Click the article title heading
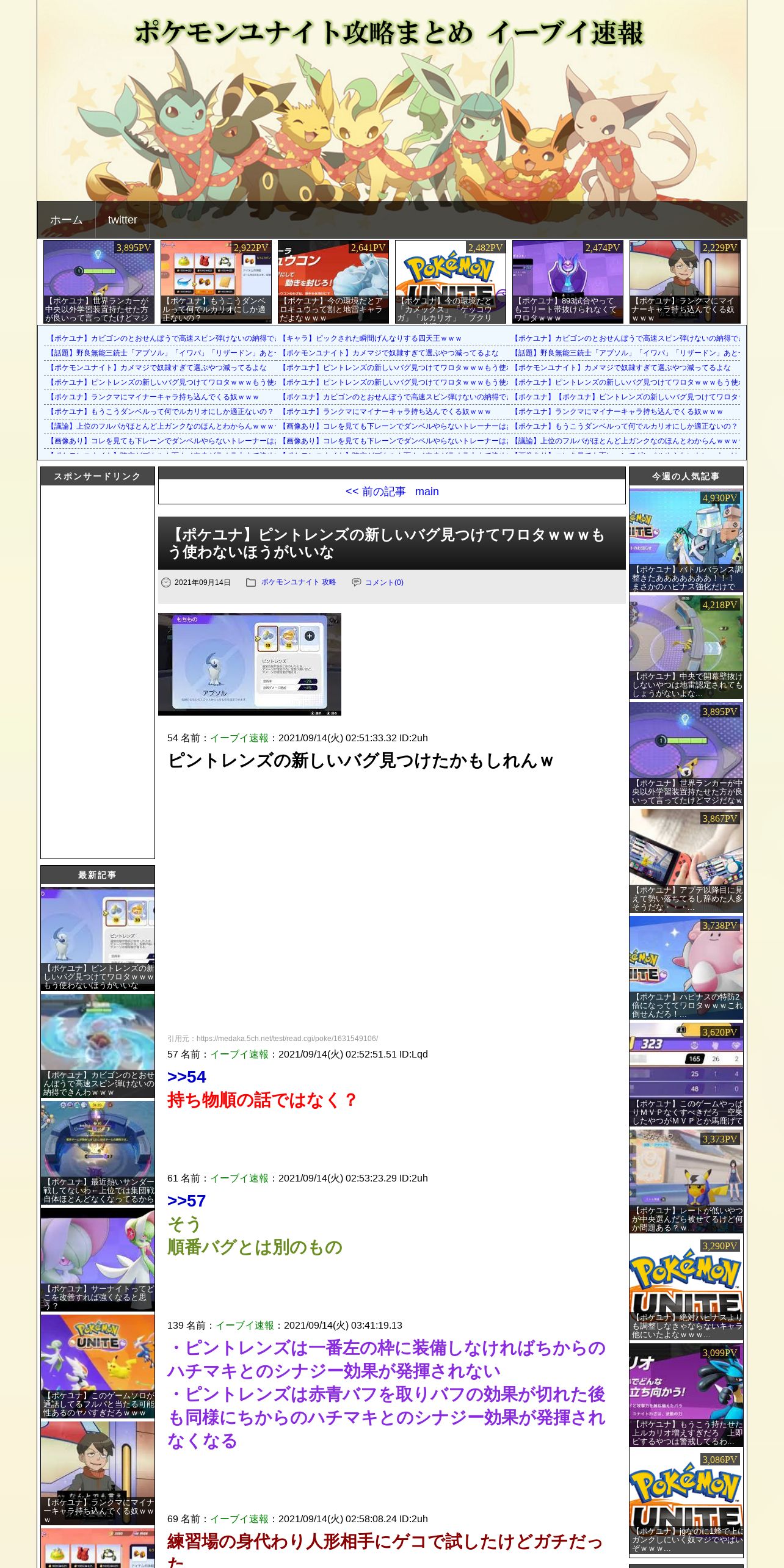This screenshot has width=784, height=1568. [x=386, y=543]
